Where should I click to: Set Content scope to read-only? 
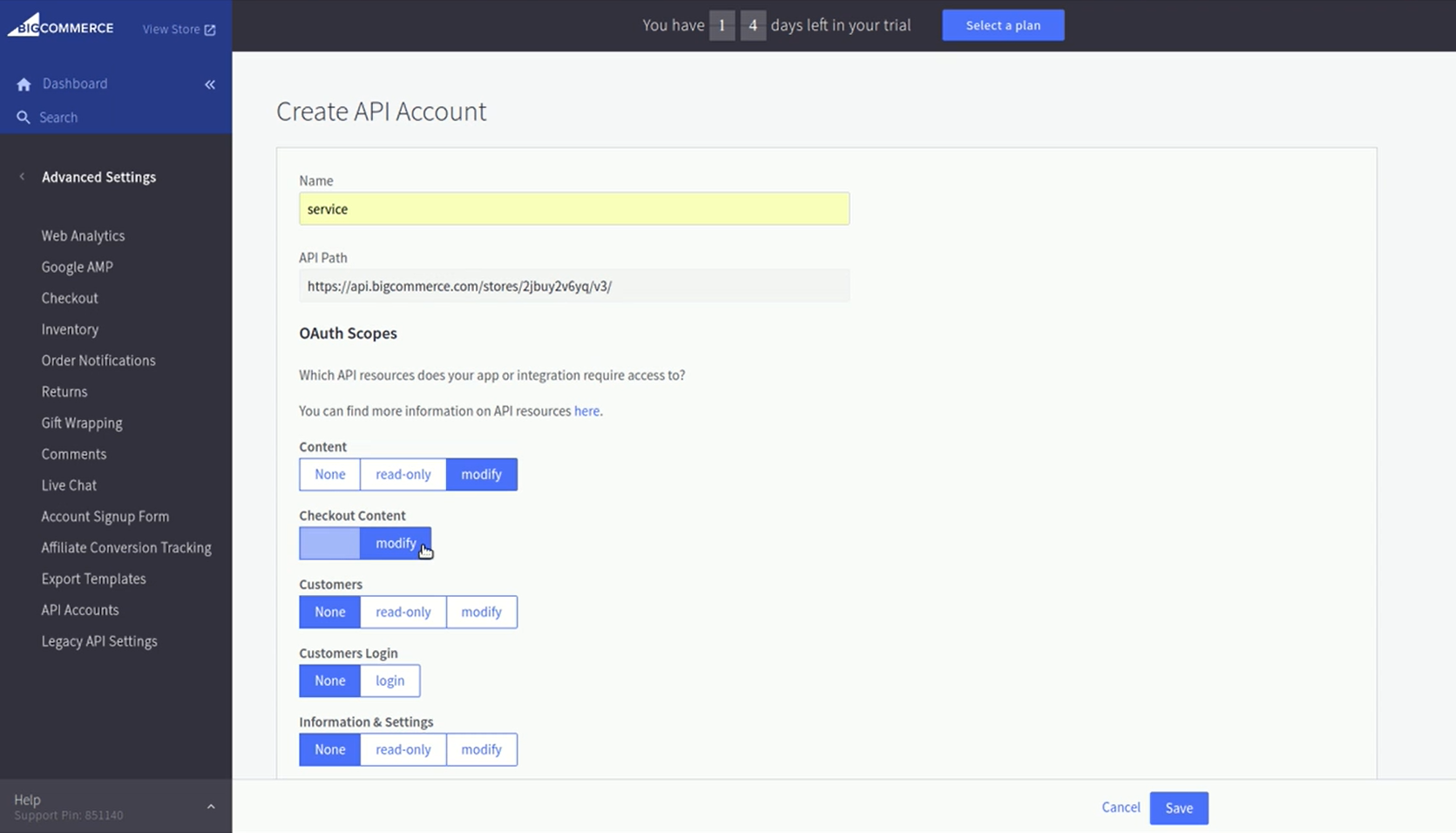click(403, 475)
